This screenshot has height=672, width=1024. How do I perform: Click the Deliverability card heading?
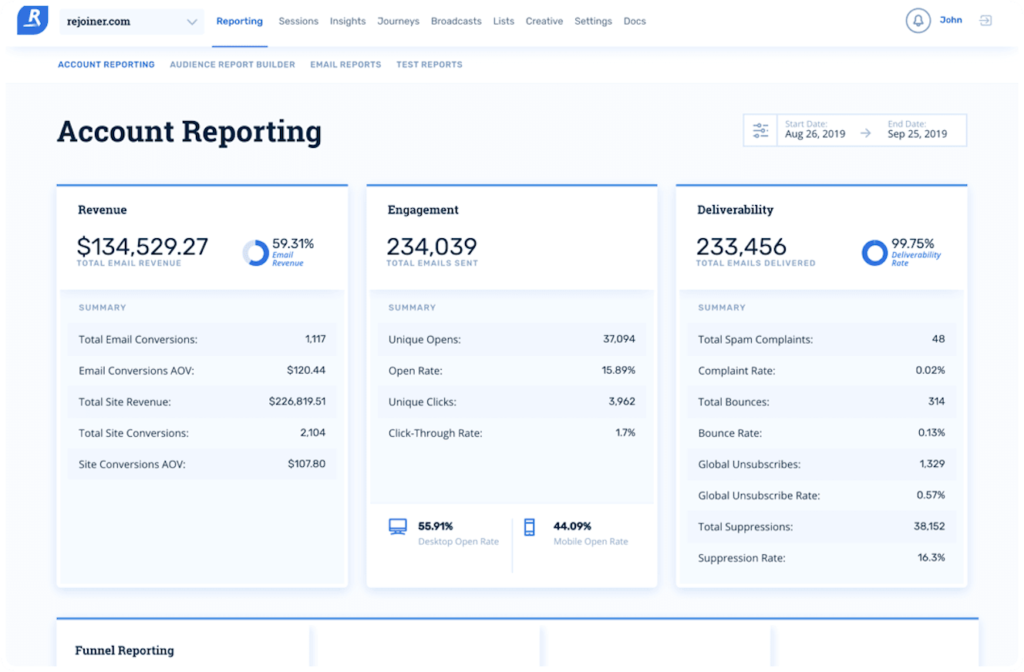tap(735, 210)
